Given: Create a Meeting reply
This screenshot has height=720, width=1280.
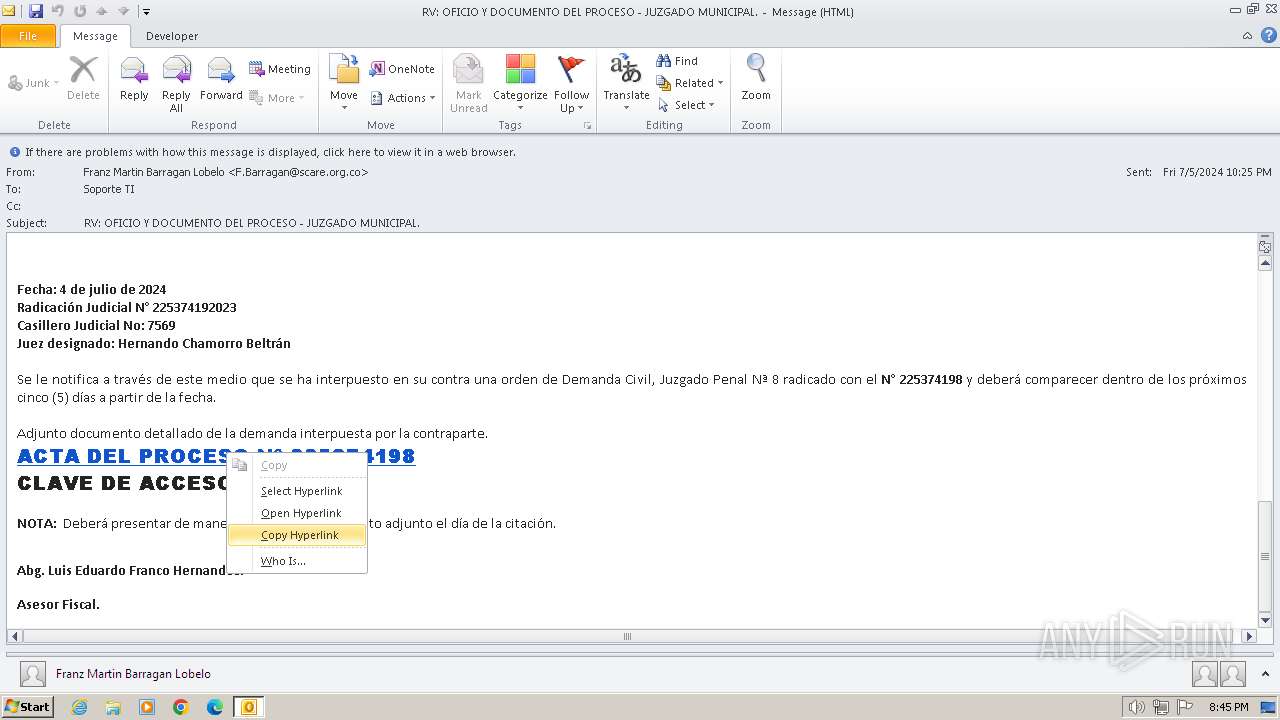Looking at the screenshot, I should point(280,69).
